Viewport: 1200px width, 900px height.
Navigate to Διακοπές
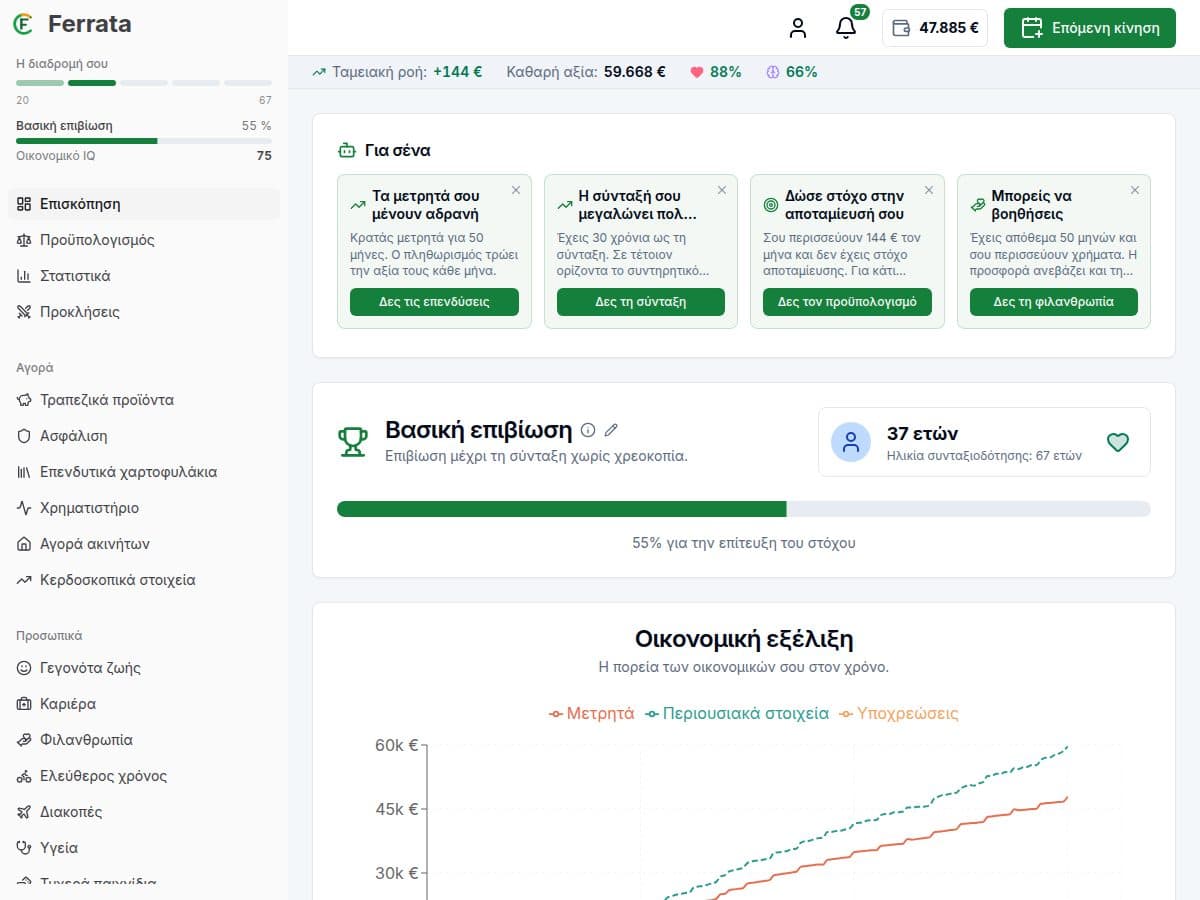point(144,812)
